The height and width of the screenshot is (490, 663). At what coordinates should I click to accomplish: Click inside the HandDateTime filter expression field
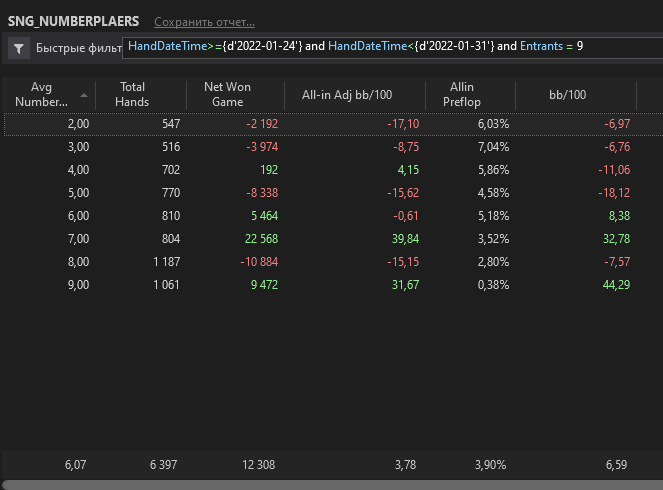[x=392, y=47]
